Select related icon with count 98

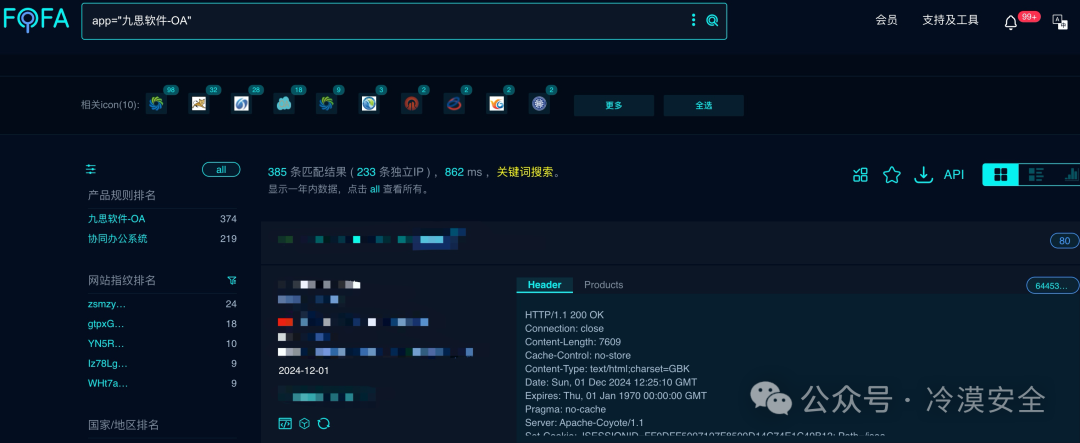click(156, 104)
